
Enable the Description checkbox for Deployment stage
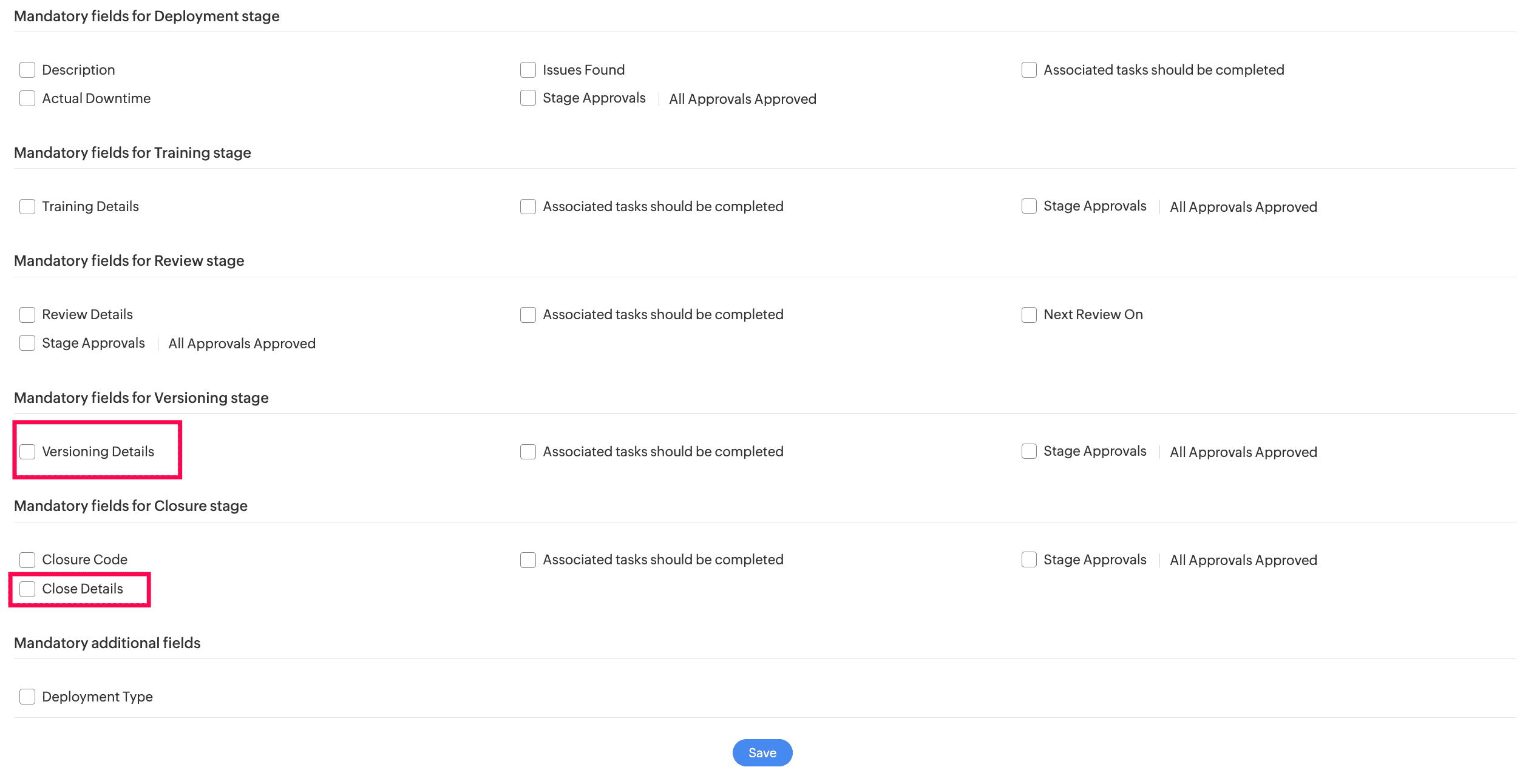click(x=27, y=69)
